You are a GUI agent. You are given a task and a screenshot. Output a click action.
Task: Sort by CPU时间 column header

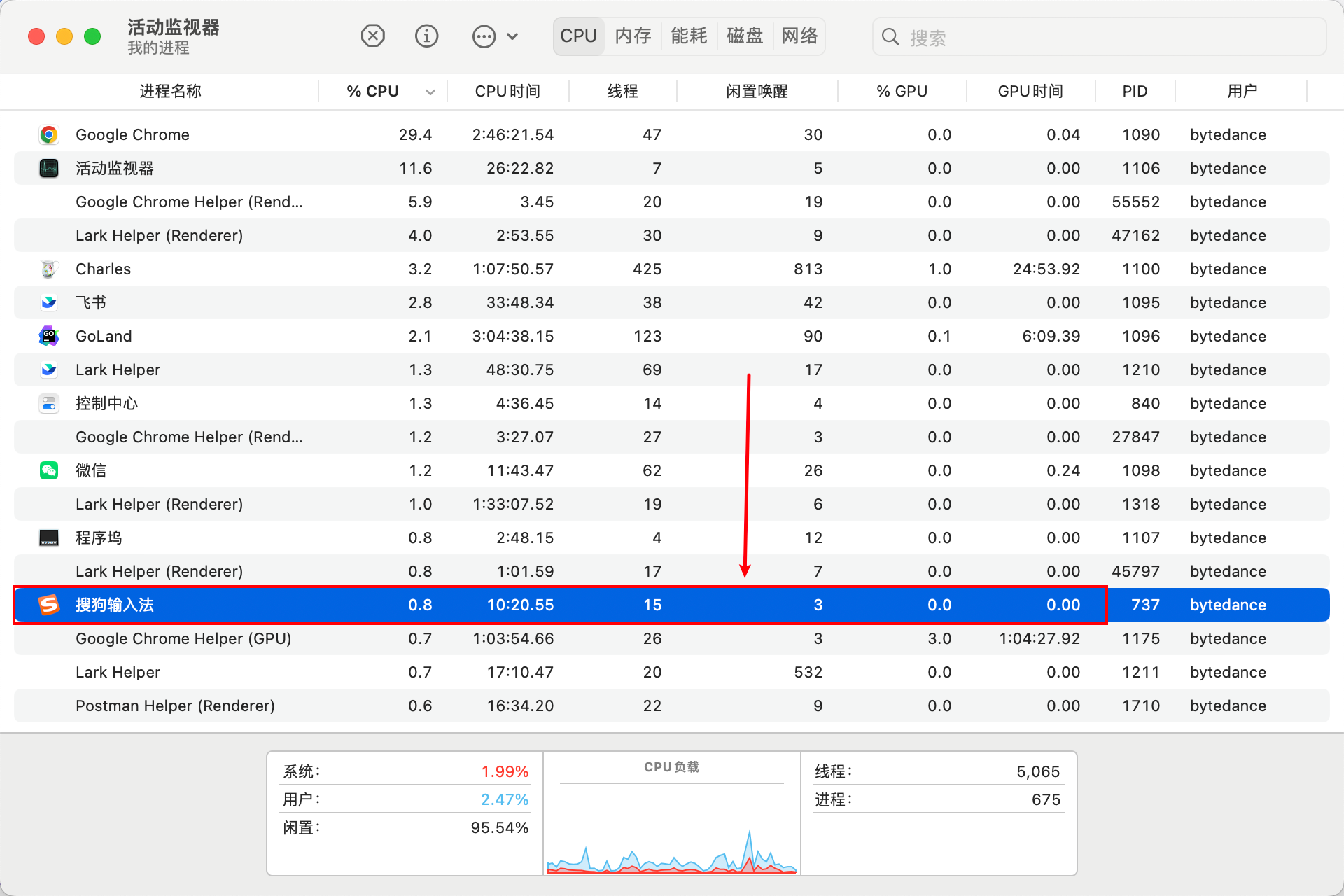pyautogui.click(x=507, y=92)
